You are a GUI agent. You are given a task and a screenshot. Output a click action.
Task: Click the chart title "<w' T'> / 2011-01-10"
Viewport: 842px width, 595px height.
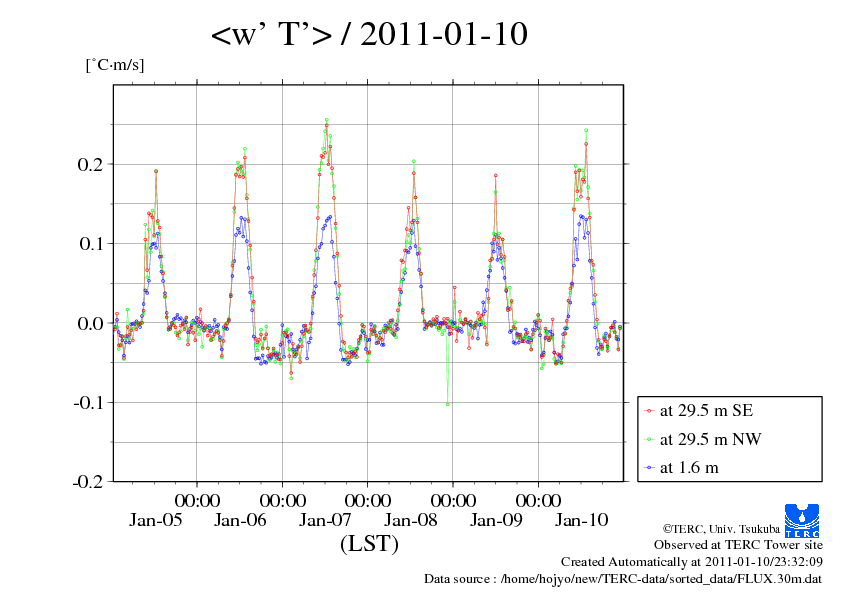point(369,34)
